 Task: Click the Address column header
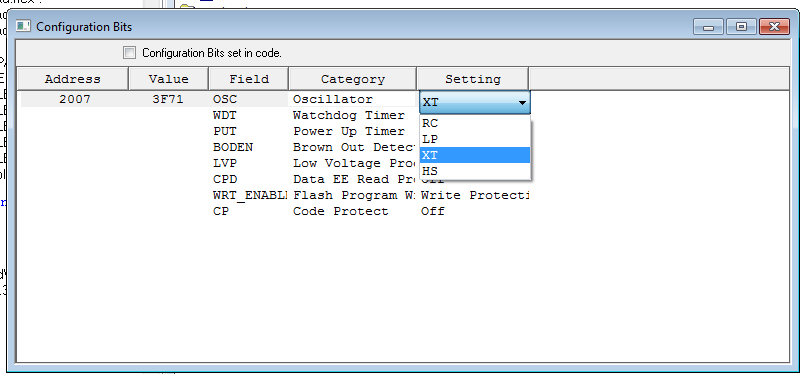tap(73, 79)
